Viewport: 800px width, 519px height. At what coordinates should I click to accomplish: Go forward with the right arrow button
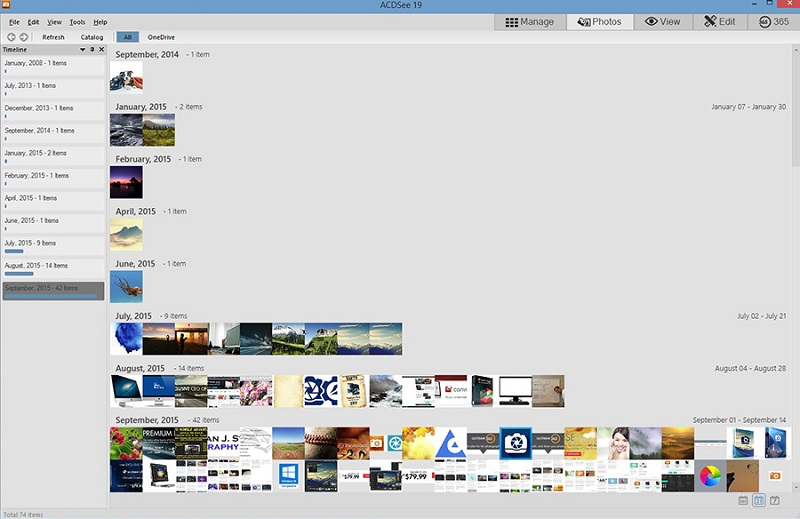[24, 37]
